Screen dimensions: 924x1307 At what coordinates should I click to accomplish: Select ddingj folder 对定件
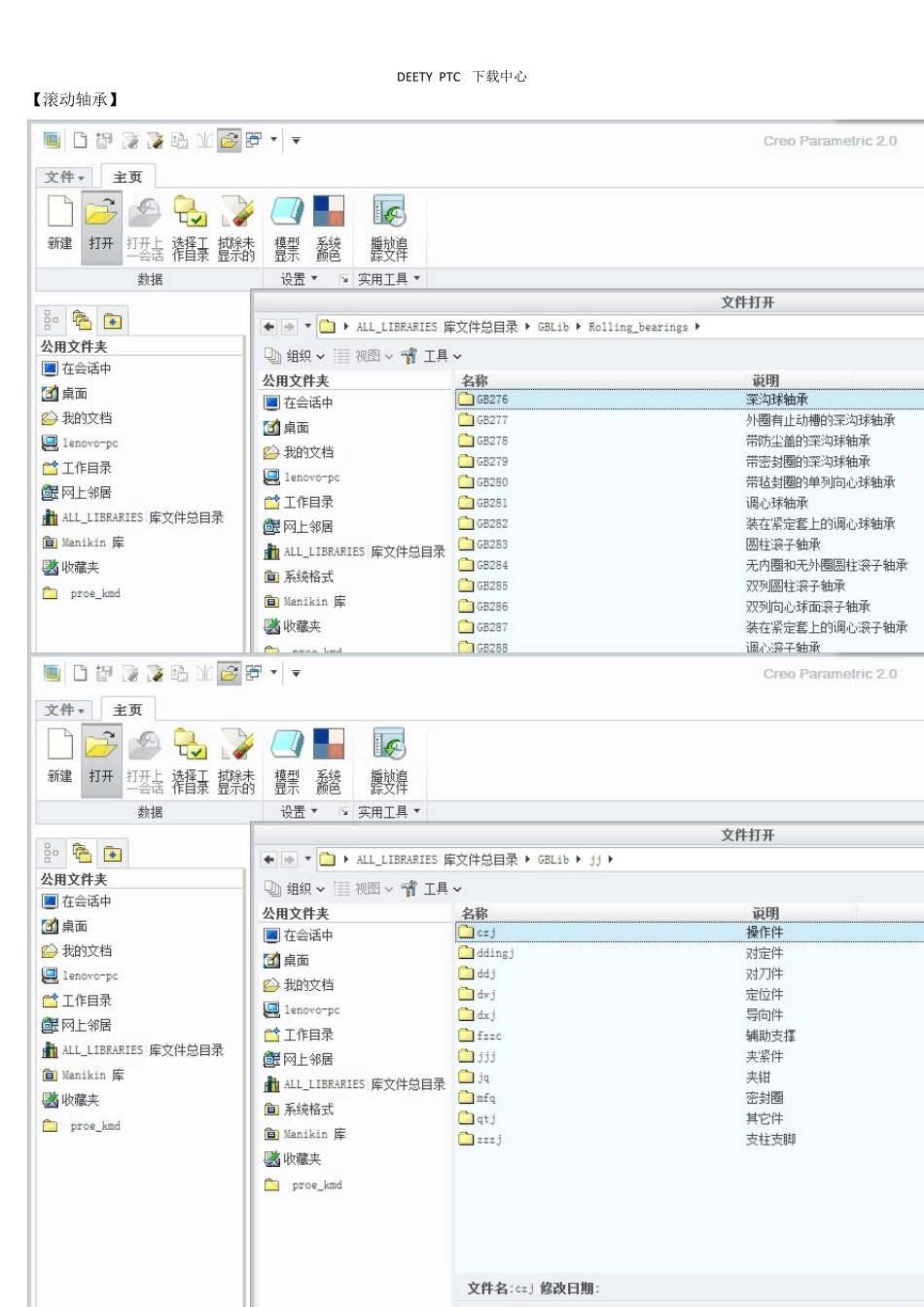(690, 953)
